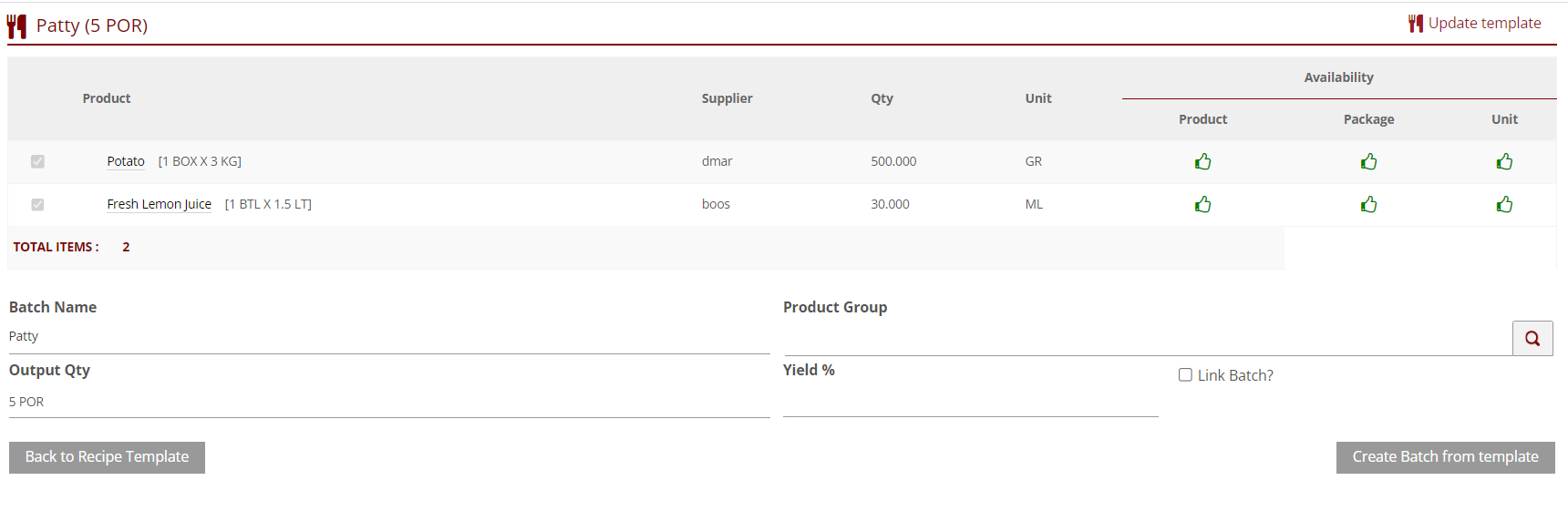Click Fresh Lemon Juice package availability thumbs-up
1568x511 pixels.
[x=1368, y=204]
